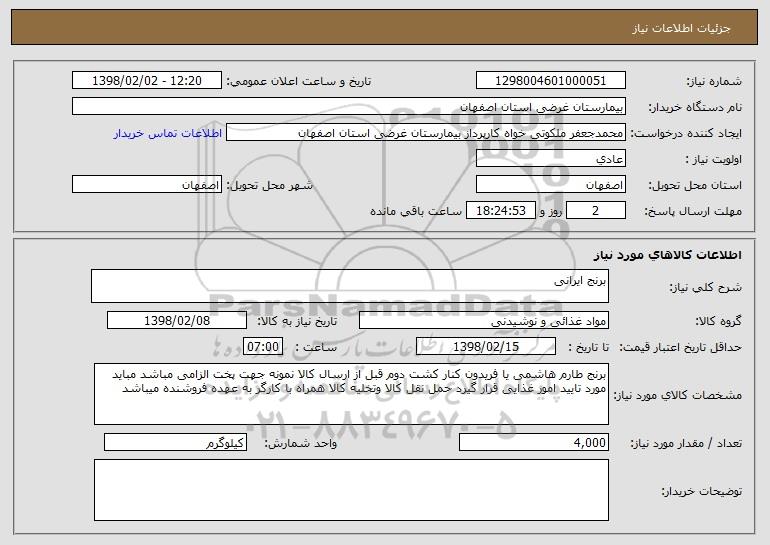Image resolution: width=770 pixels, height=545 pixels.
Task: Click the ایجاد کننده درخواست label
Action: point(686,133)
